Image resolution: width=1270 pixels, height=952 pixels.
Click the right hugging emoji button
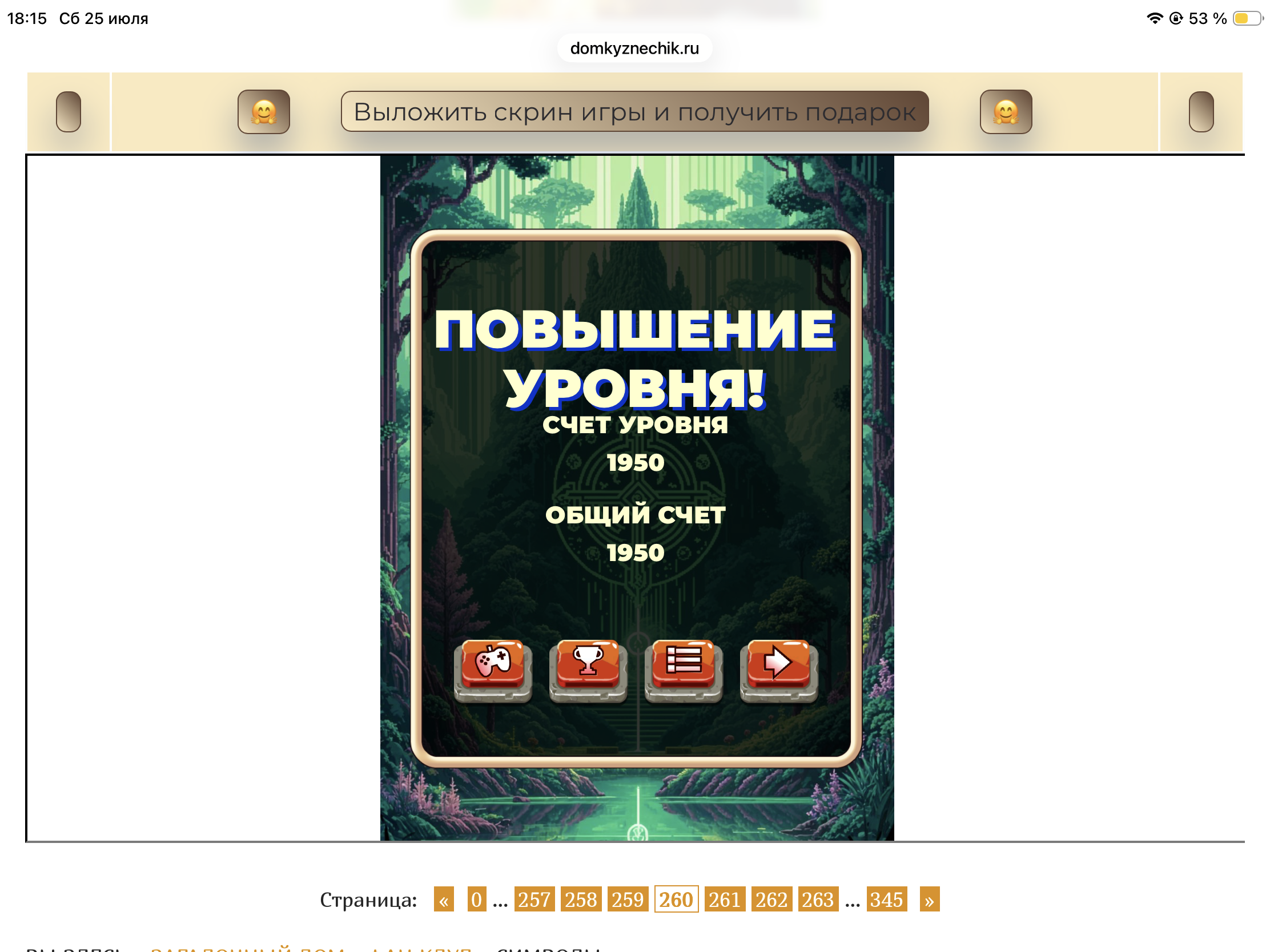pyautogui.click(x=1006, y=111)
